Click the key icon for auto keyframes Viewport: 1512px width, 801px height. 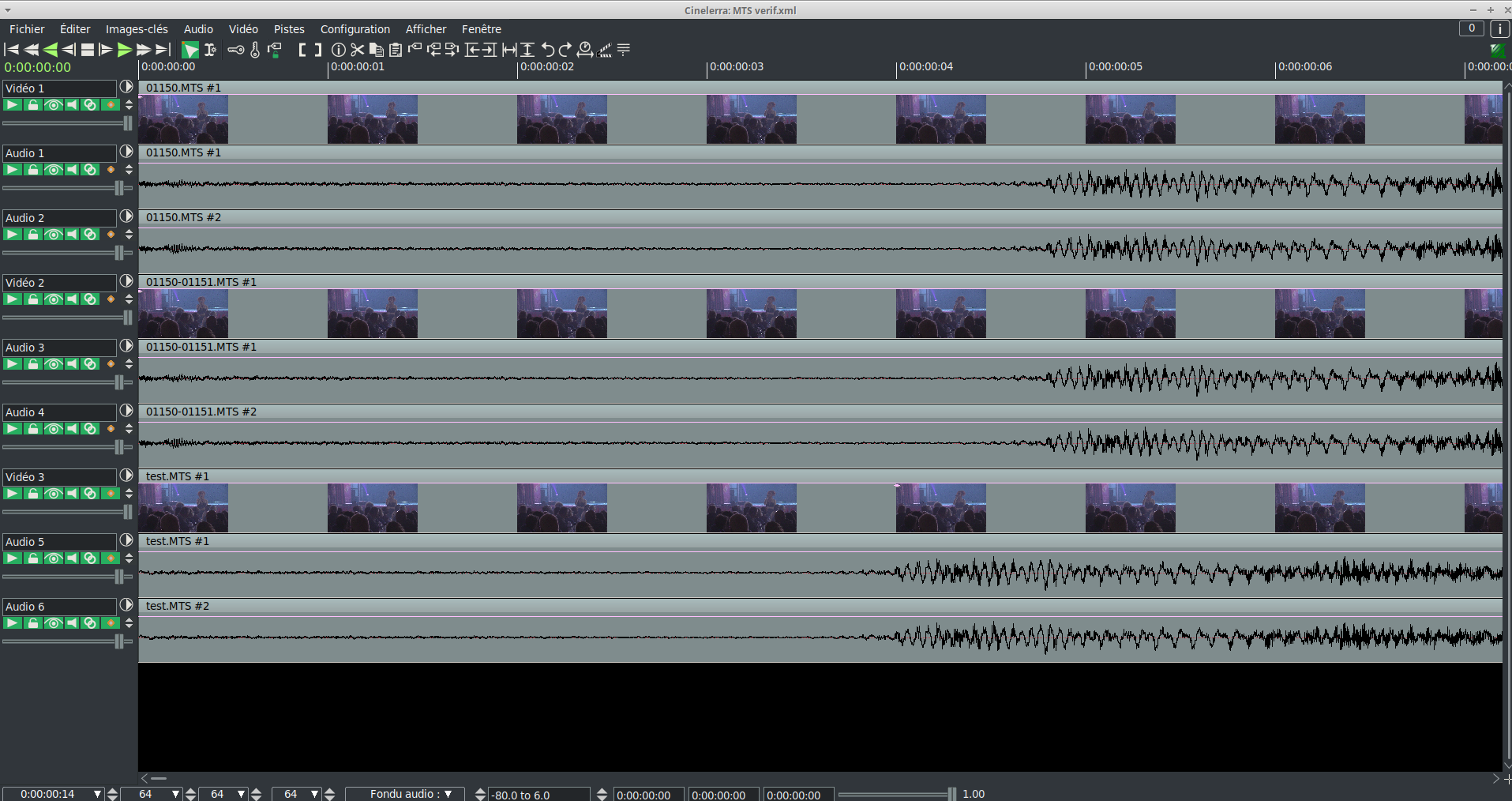[235, 50]
